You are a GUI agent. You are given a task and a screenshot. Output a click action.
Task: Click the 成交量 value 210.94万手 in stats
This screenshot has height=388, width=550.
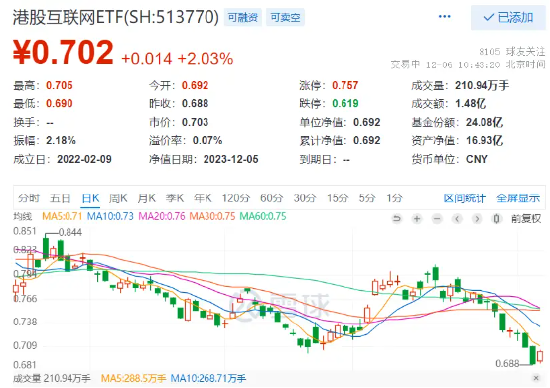point(482,85)
